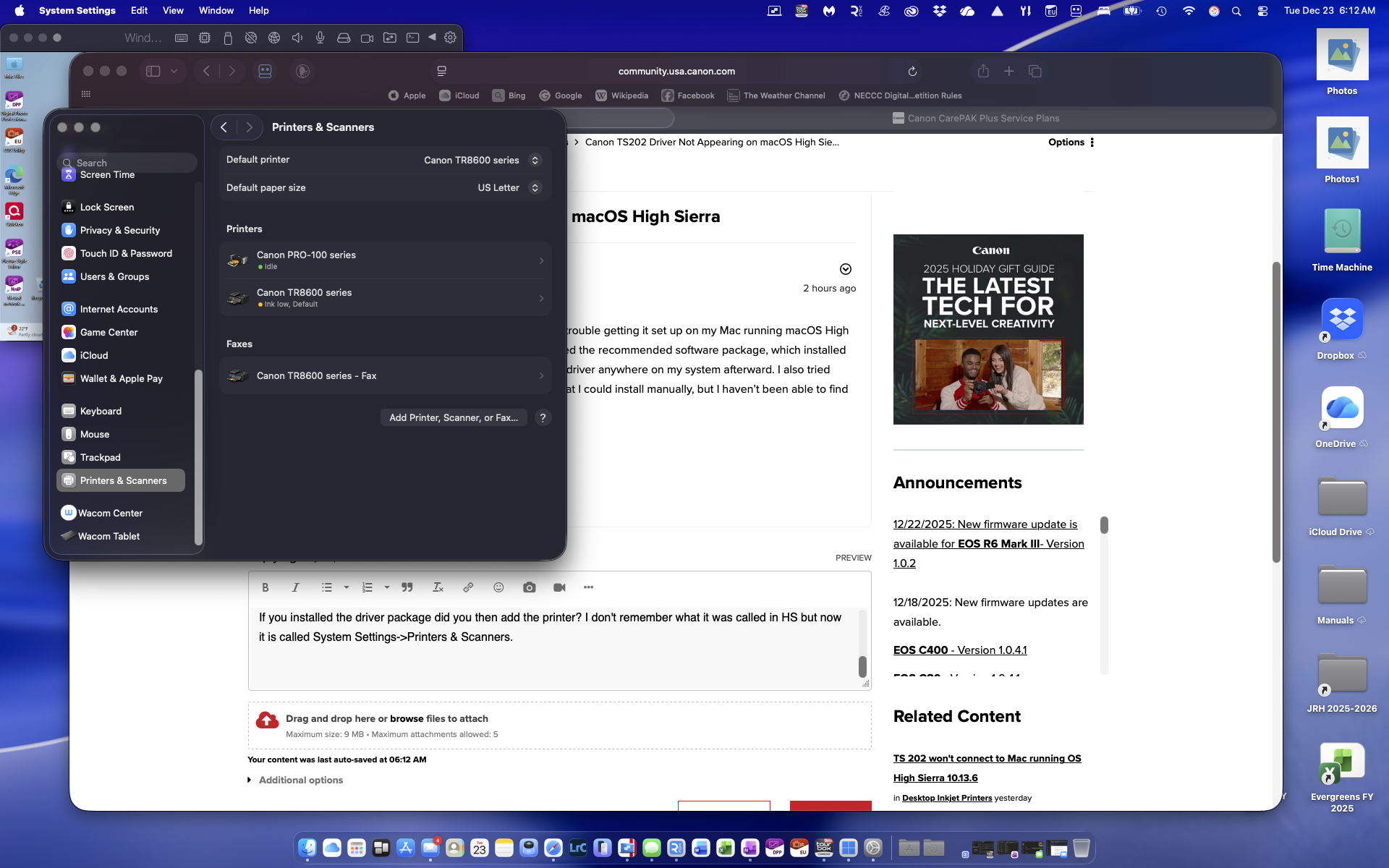Click Add Printer, Scanner, or Fax button
This screenshot has height=868, width=1389.
(454, 417)
